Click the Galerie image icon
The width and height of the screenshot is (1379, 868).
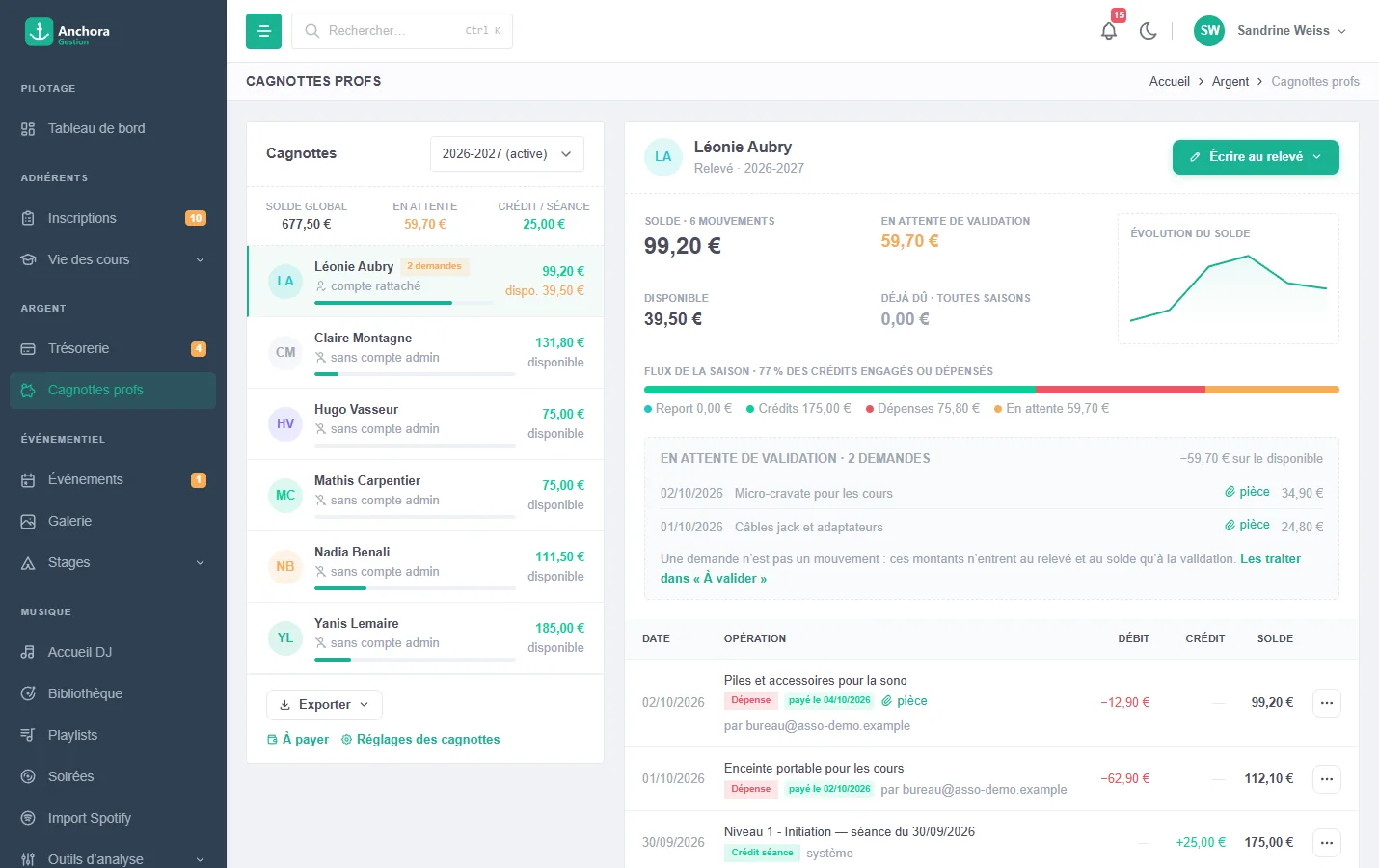(28, 521)
